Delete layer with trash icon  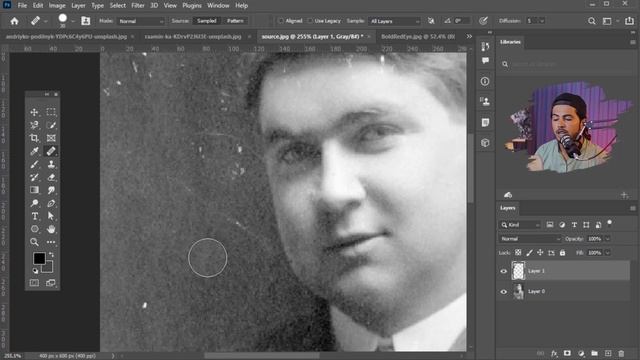tap(621, 353)
